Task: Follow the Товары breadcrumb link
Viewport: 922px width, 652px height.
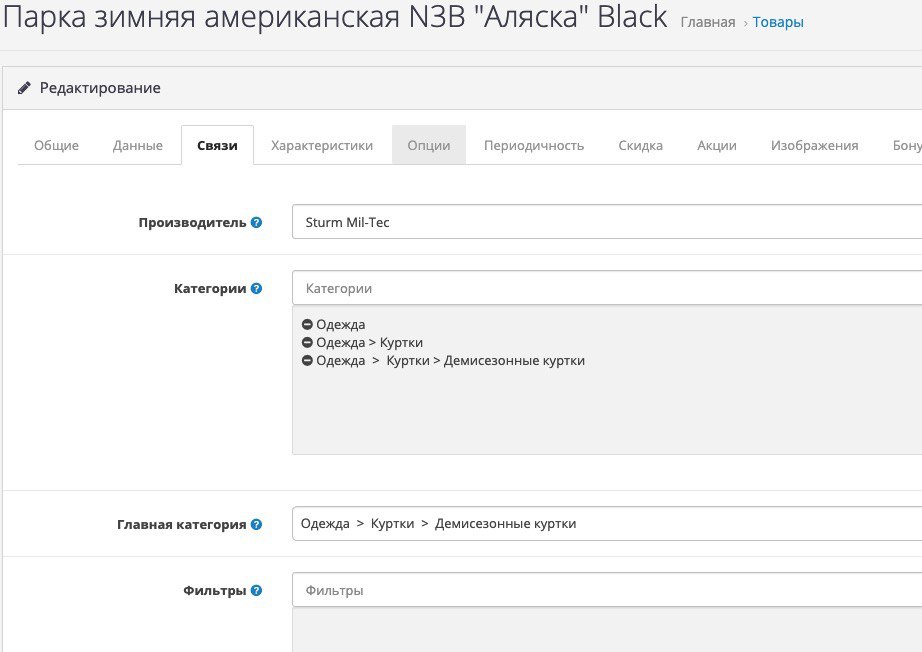Action: click(778, 22)
